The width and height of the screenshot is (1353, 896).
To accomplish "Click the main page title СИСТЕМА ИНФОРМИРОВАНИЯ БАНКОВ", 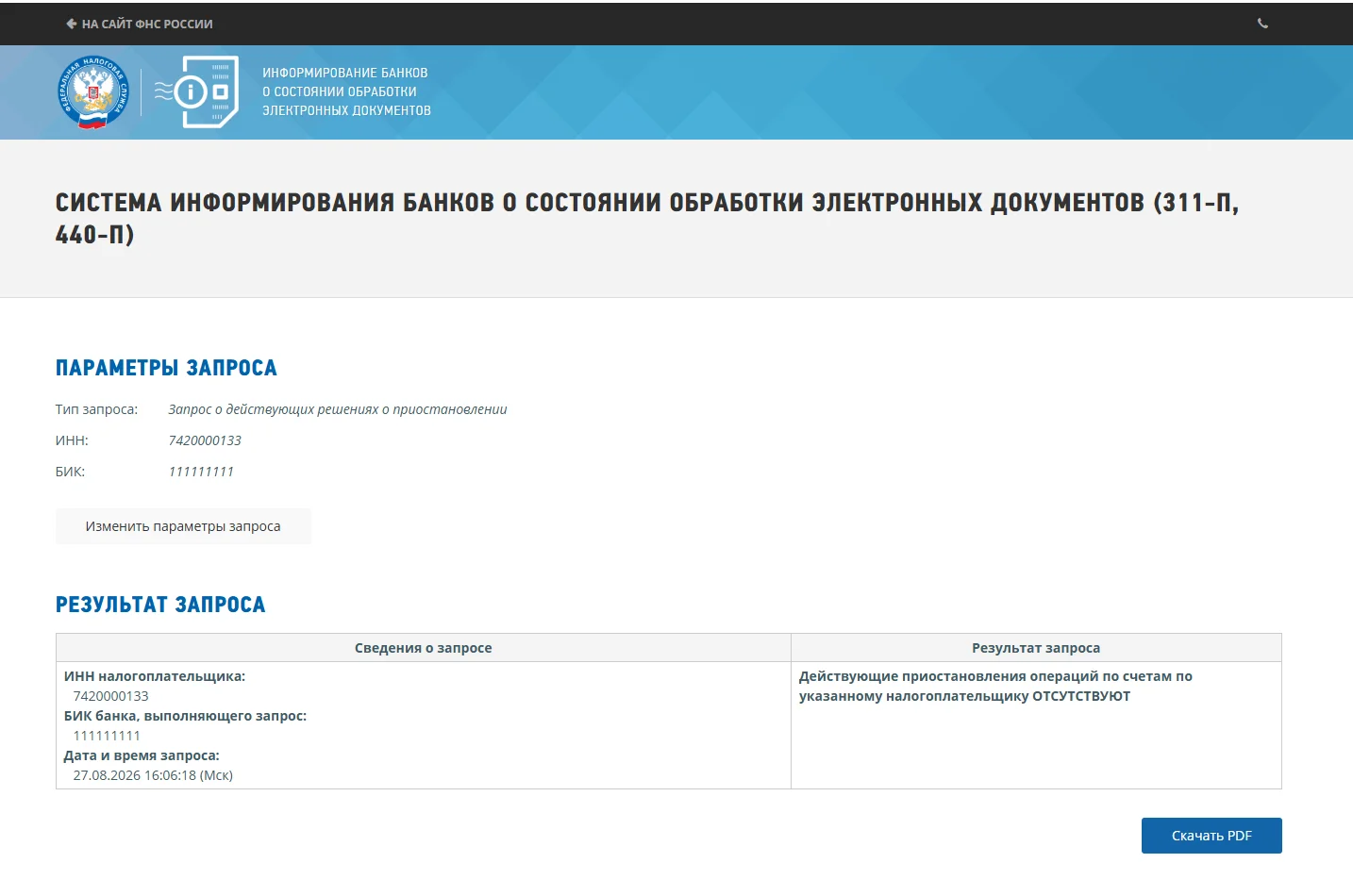I will [647, 218].
